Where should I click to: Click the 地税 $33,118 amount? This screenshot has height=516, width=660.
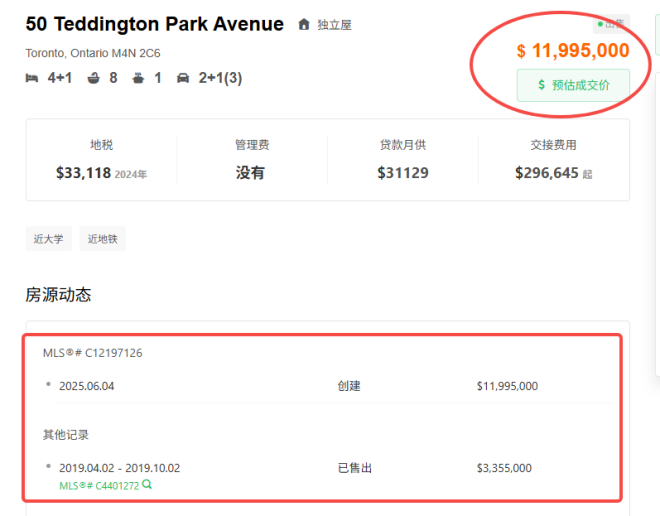[x=83, y=173]
